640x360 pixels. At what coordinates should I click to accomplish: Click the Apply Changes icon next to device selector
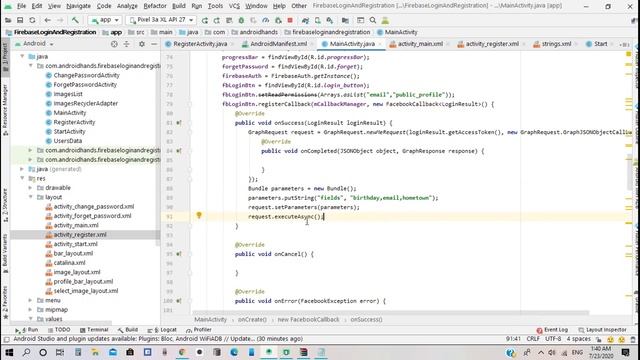204,20
